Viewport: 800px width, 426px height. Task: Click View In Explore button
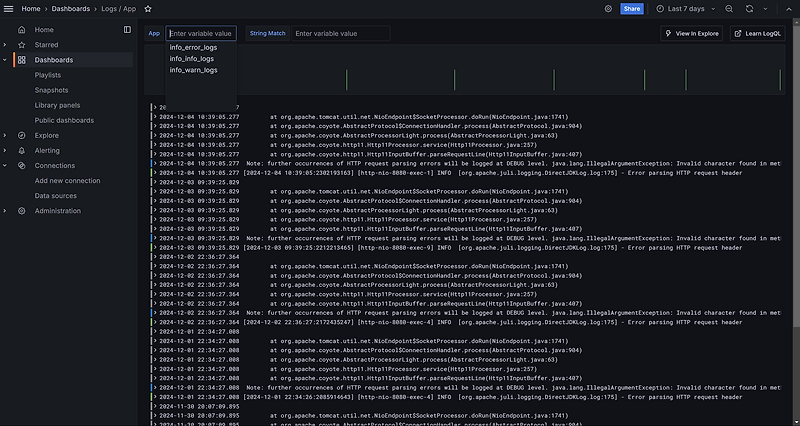[x=691, y=33]
